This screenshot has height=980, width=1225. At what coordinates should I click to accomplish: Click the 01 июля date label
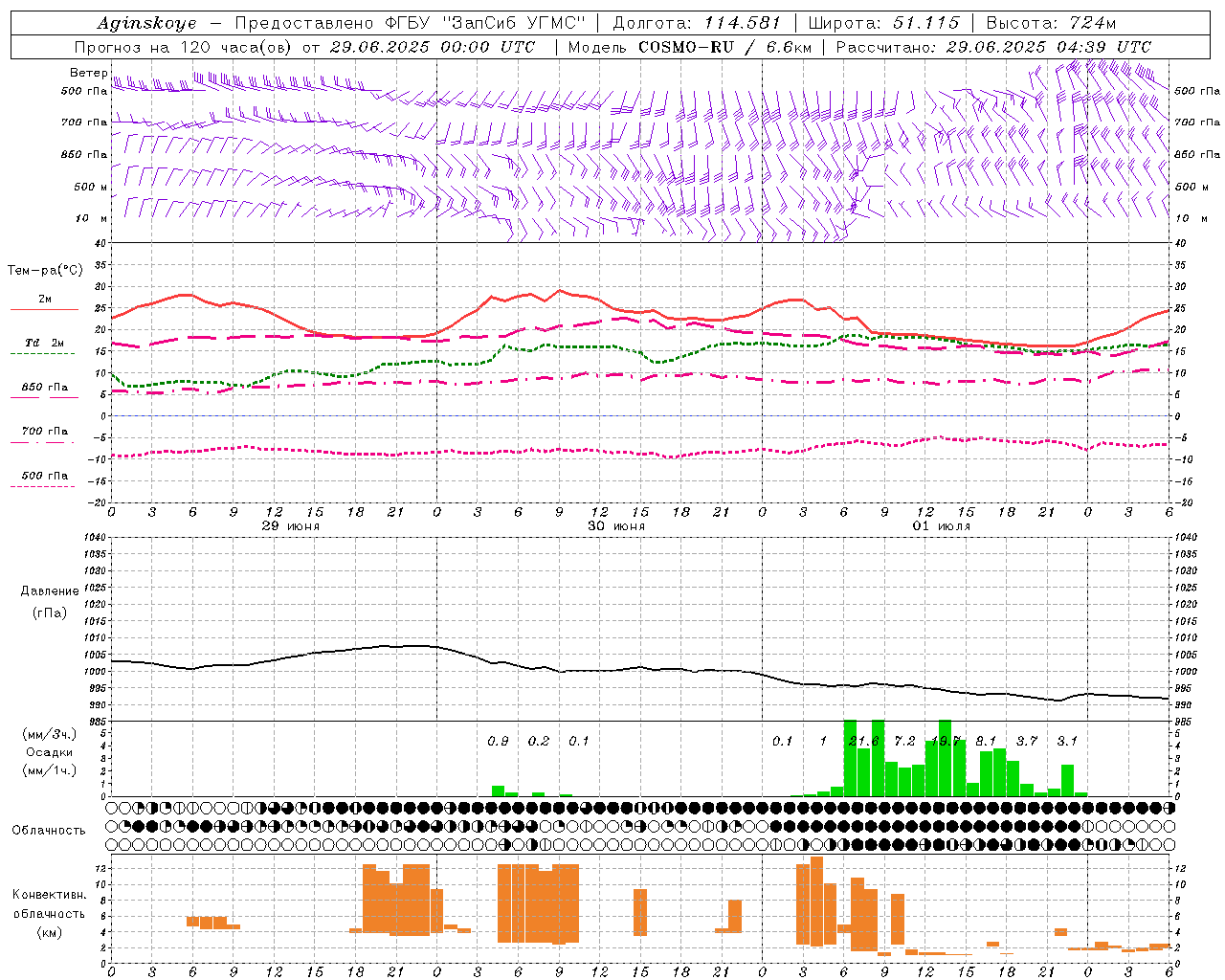(x=942, y=526)
